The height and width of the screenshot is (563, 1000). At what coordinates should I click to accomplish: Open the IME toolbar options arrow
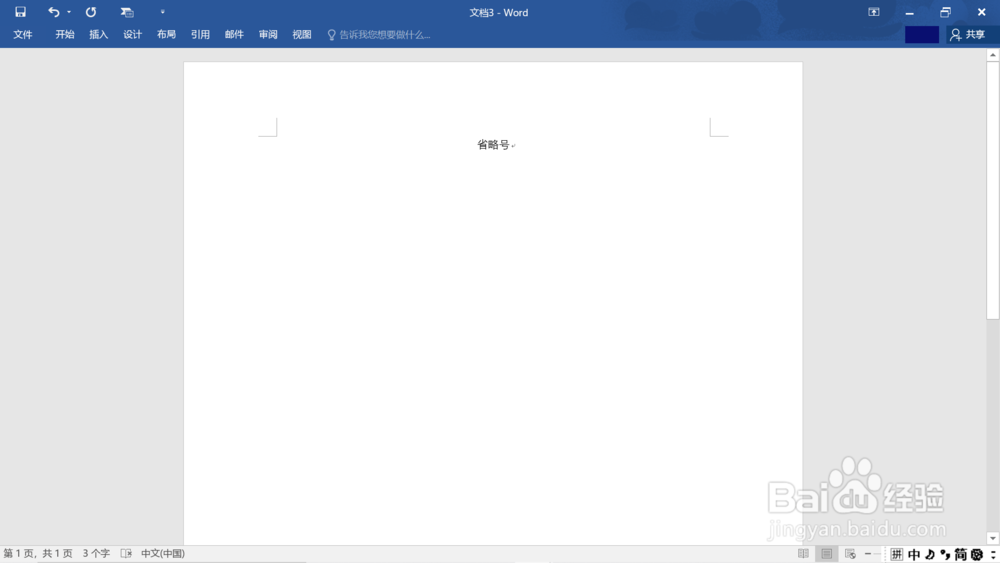tap(994, 555)
